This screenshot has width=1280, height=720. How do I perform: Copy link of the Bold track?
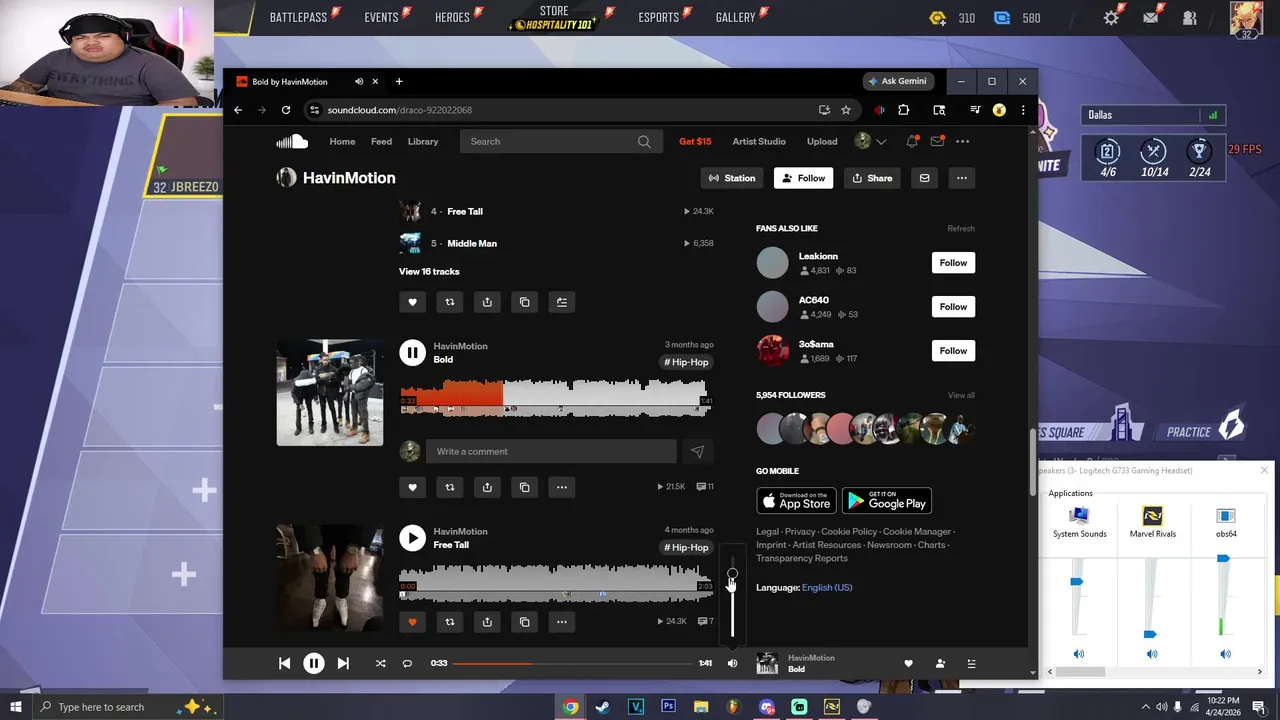coord(524,487)
